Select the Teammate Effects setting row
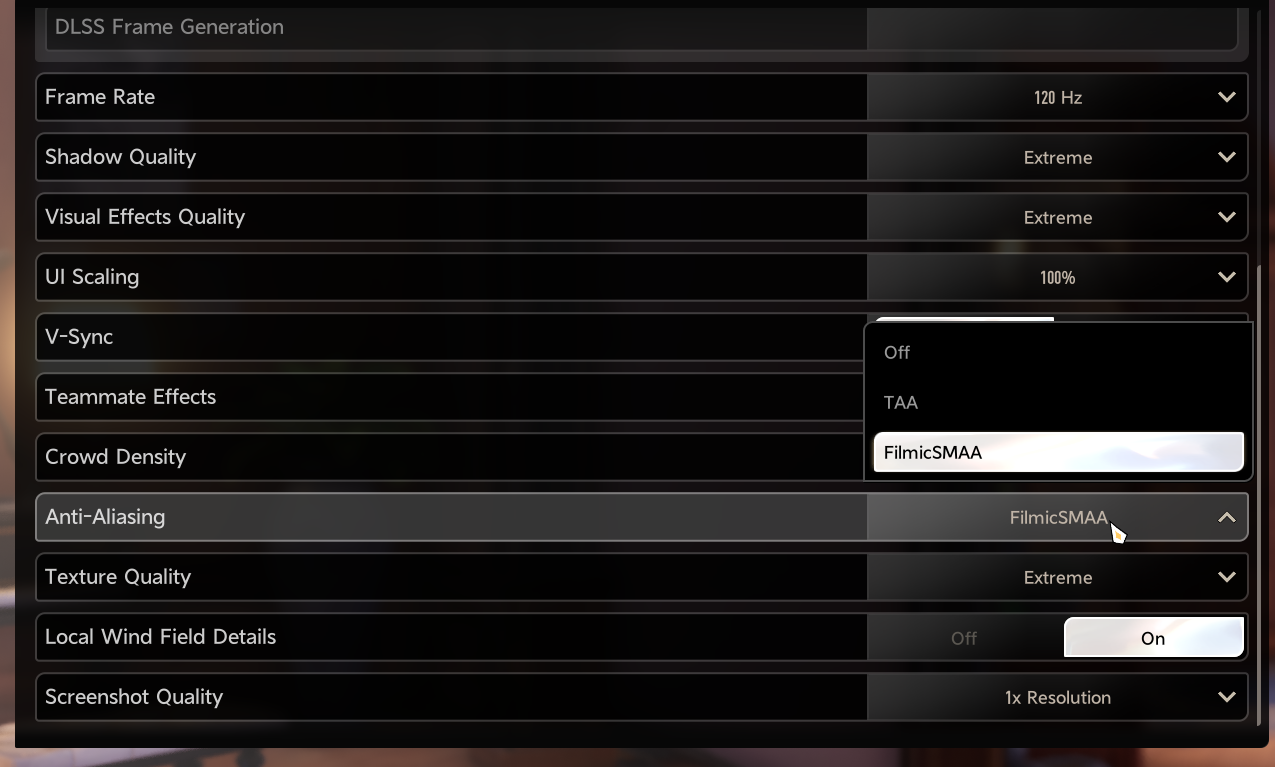 tap(451, 397)
